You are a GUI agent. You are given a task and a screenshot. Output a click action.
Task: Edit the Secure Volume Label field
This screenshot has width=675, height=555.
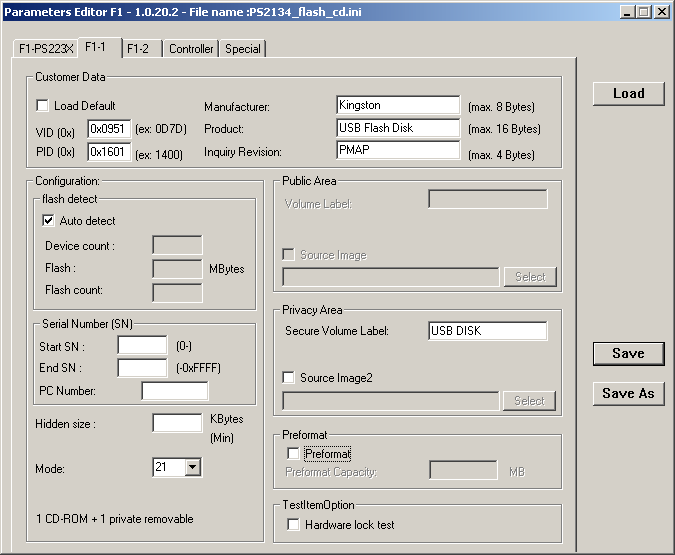487,331
